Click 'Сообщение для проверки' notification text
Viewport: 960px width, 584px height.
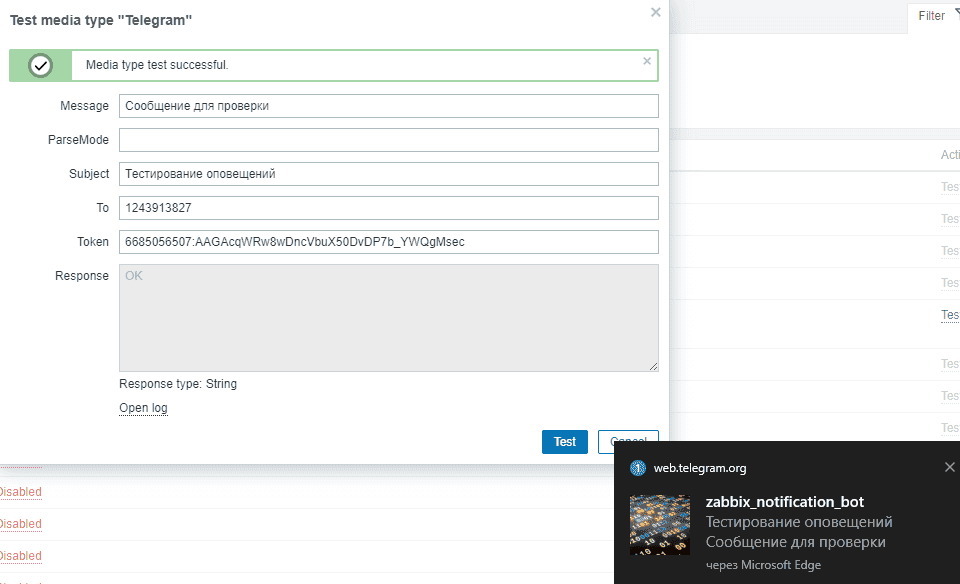796,542
